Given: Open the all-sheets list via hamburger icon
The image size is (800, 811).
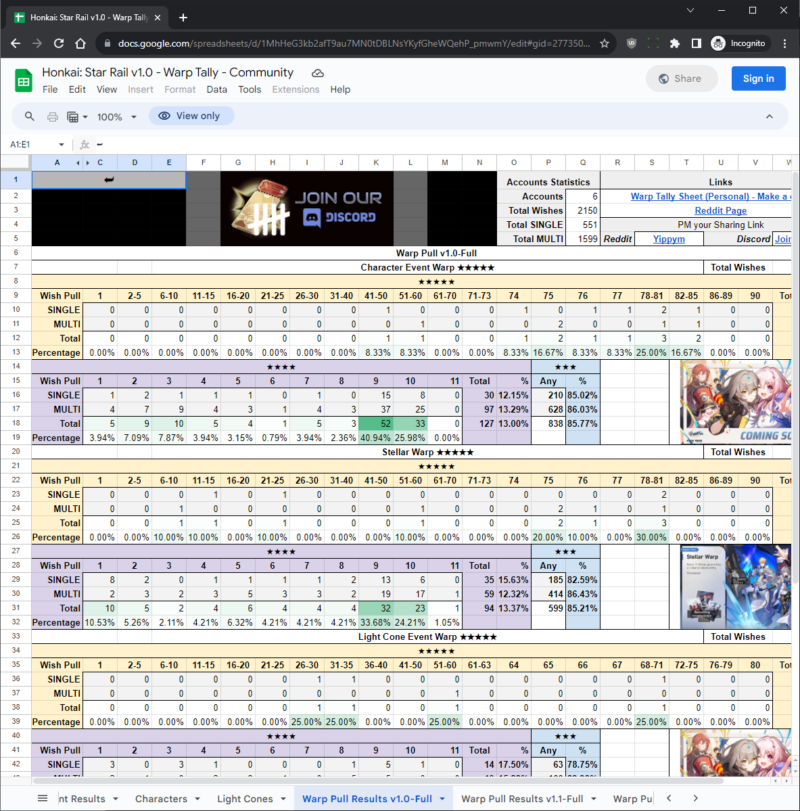Looking at the screenshot, I should [42, 798].
